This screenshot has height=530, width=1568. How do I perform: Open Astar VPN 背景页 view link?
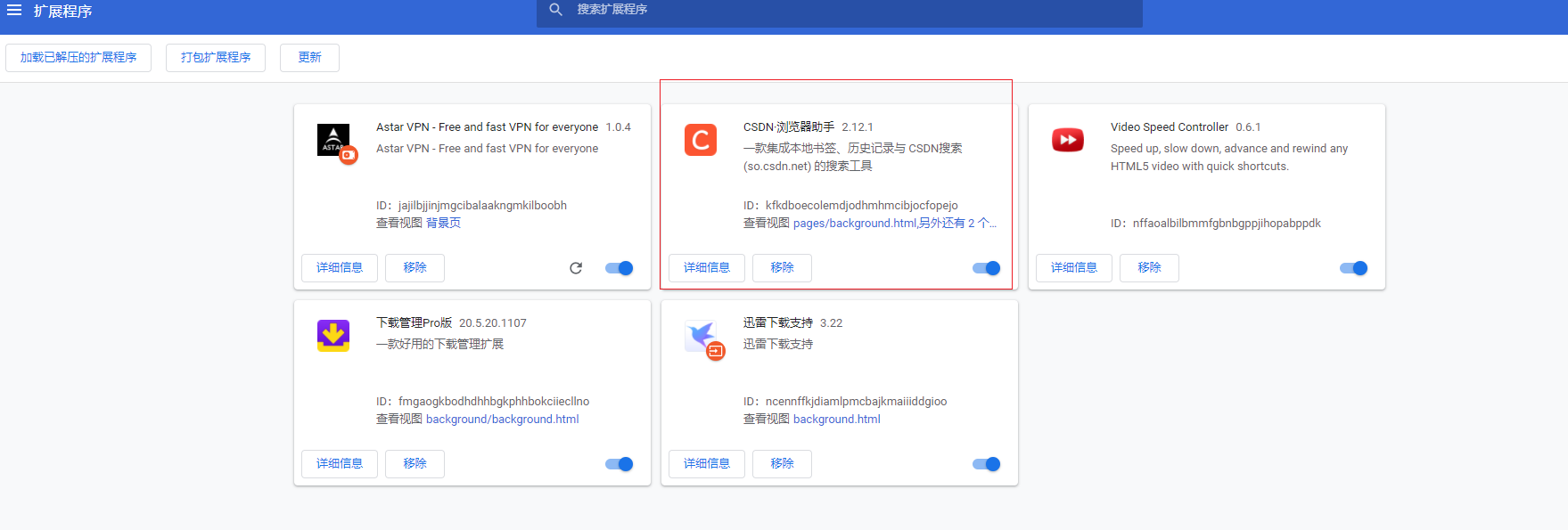pos(443,224)
